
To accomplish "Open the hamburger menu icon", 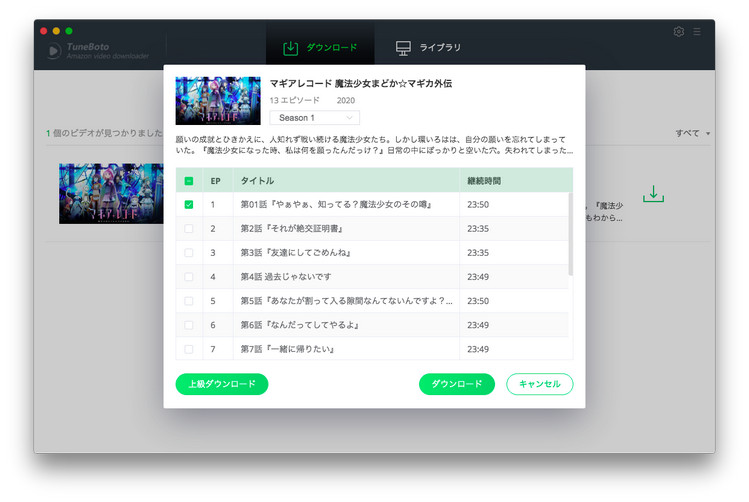I will (697, 32).
